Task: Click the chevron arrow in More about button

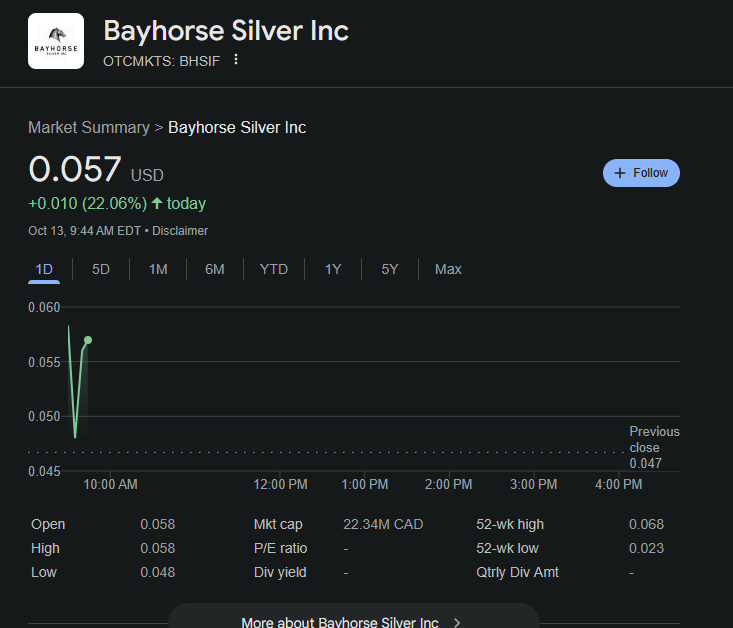Action: point(457,622)
